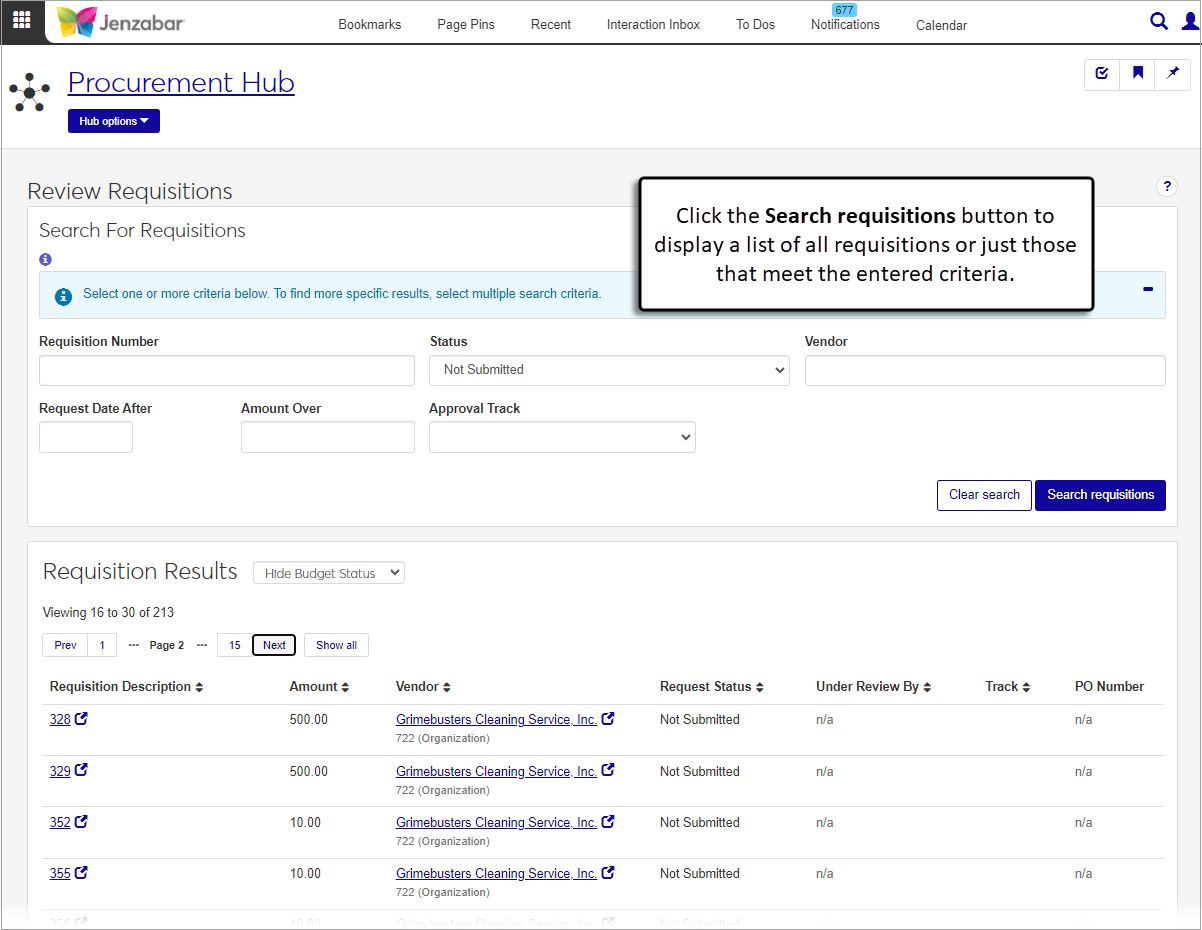Click the Requisition Number input field
The height and width of the screenshot is (930, 1202).
coord(226,370)
